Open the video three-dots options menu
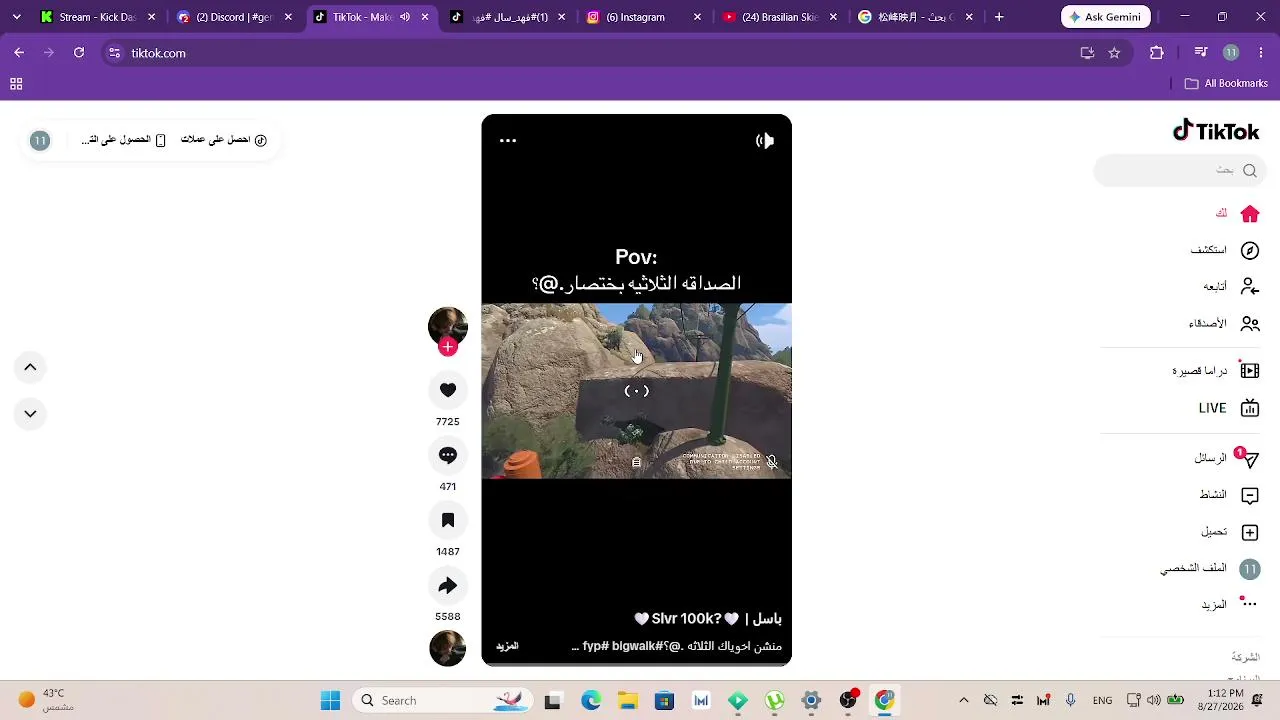 click(508, 140)
